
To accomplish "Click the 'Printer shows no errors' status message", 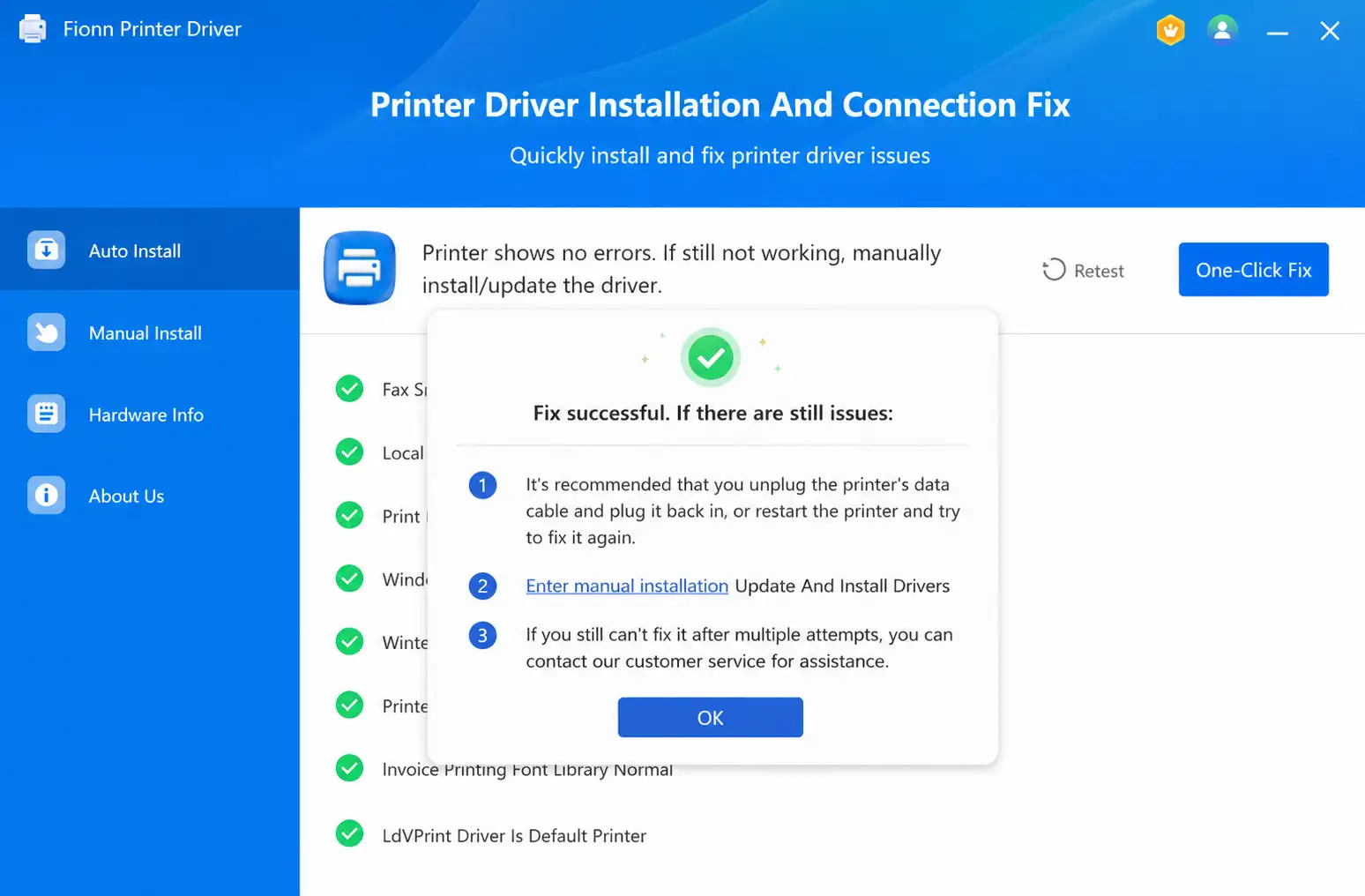I will 682,269.
